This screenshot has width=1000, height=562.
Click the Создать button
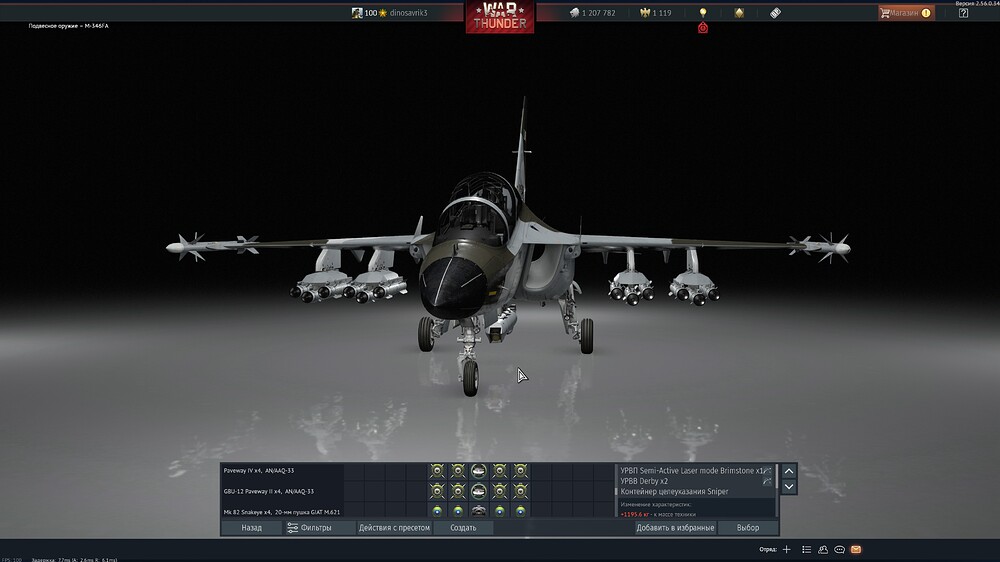coord(464,528)
